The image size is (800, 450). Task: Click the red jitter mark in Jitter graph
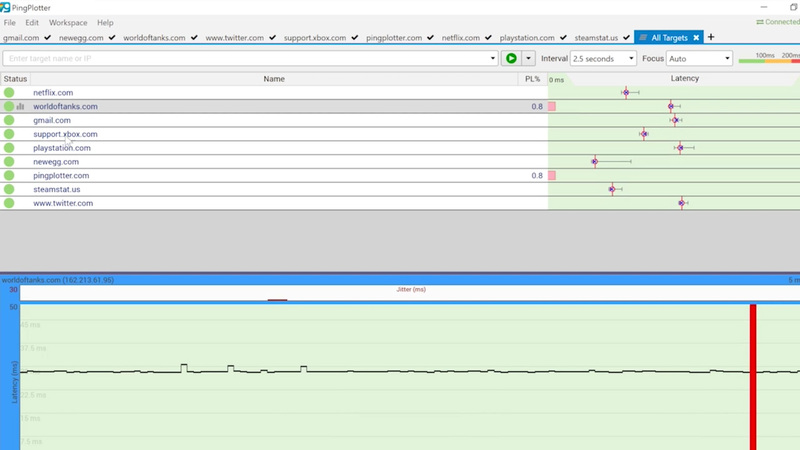pos(278,300)
